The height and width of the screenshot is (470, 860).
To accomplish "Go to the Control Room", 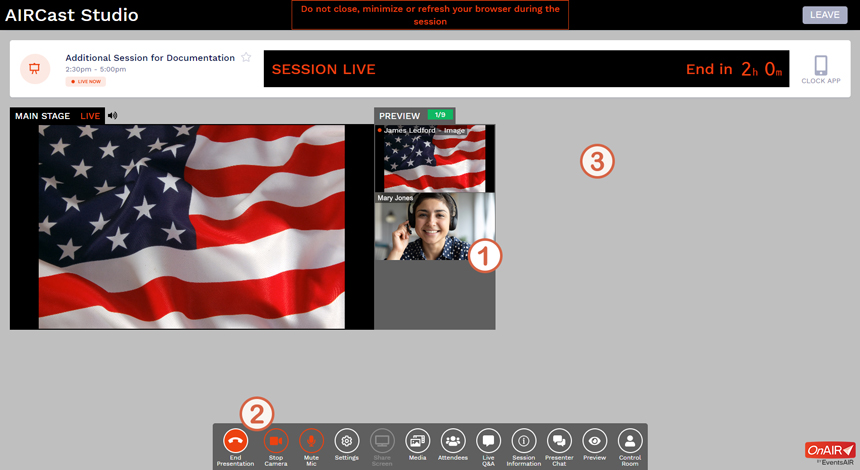I will coord(630,441).
